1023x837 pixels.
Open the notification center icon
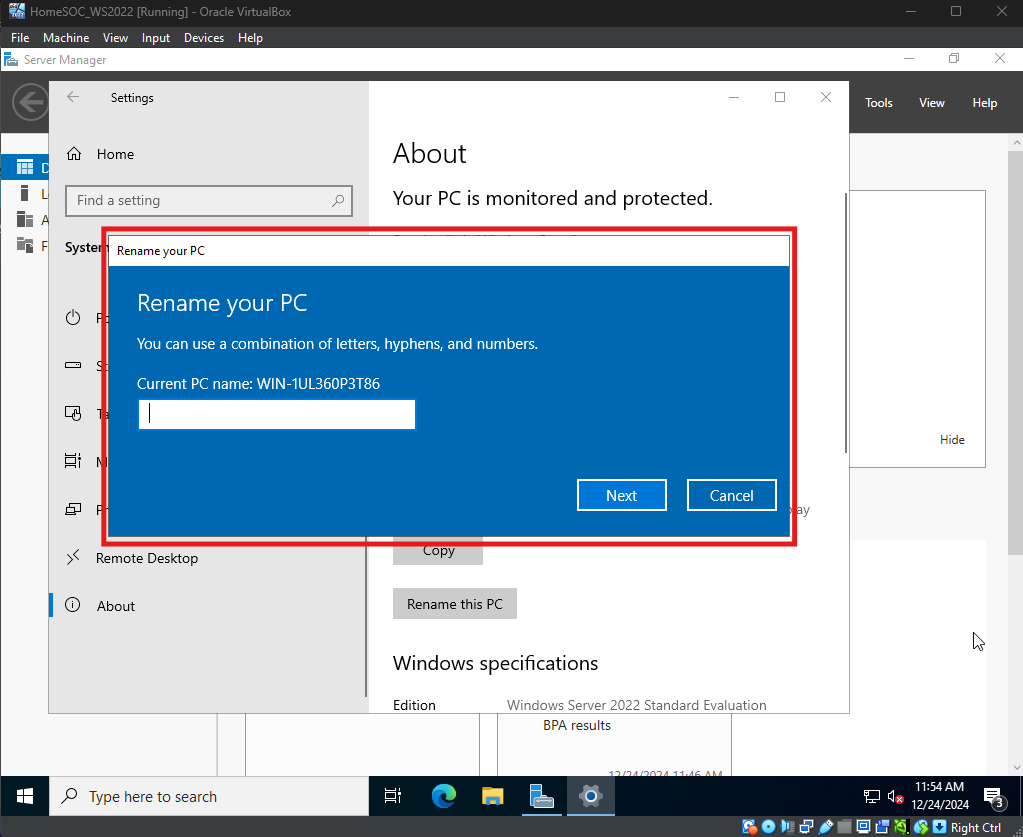pos(996,797)
